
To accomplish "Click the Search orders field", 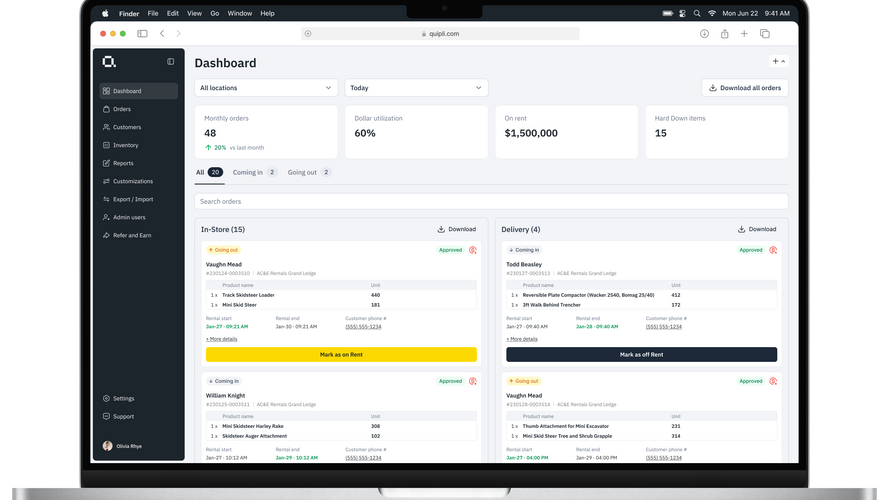I will point(491,201).
